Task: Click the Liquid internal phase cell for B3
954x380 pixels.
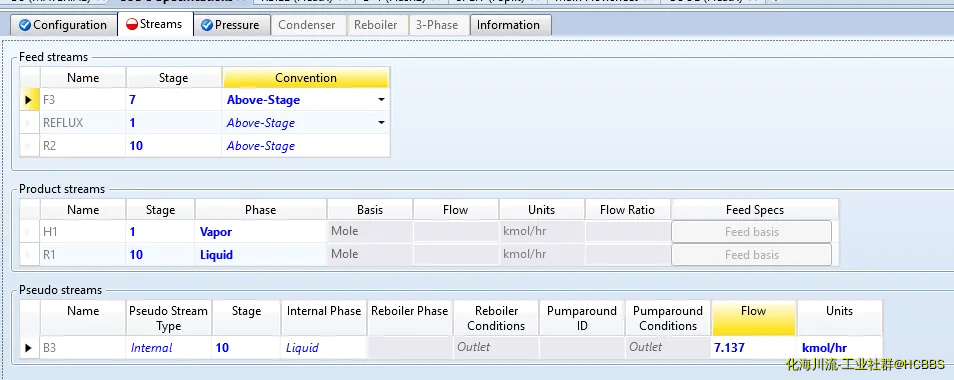Action: pos(324,348)
